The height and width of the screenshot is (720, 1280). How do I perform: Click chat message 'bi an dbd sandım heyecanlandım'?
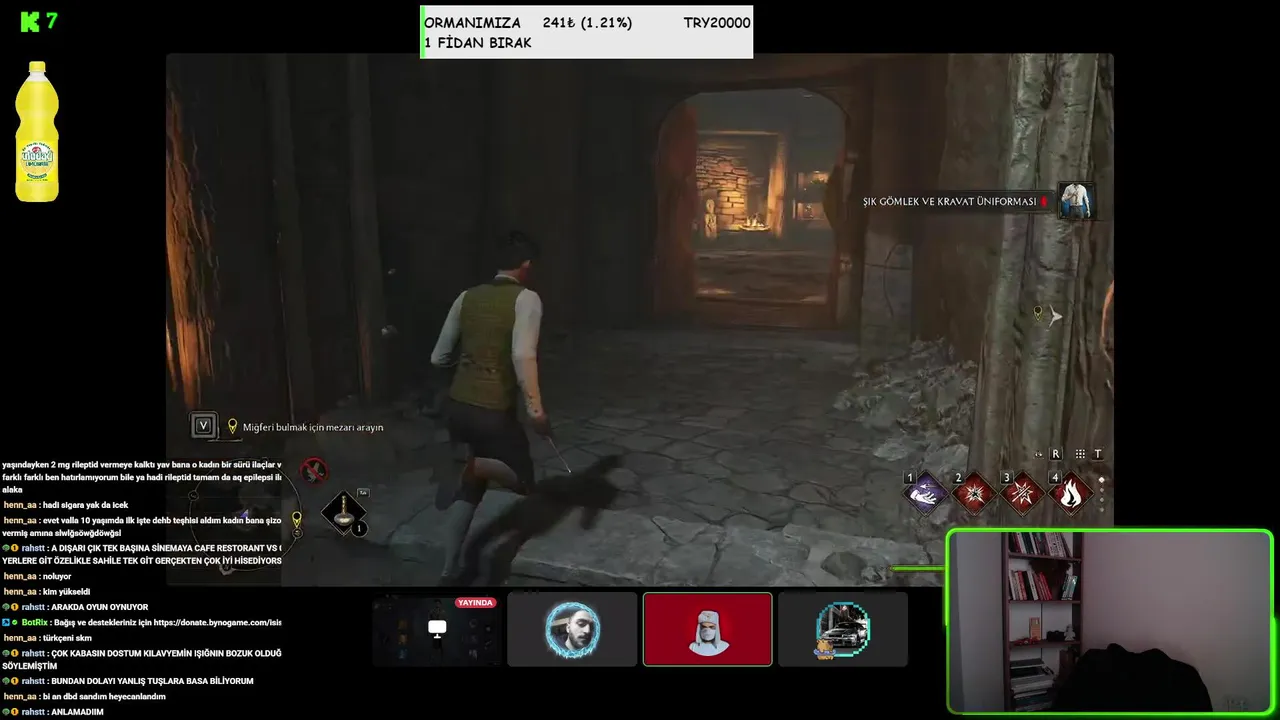click(x=104, y=696)
